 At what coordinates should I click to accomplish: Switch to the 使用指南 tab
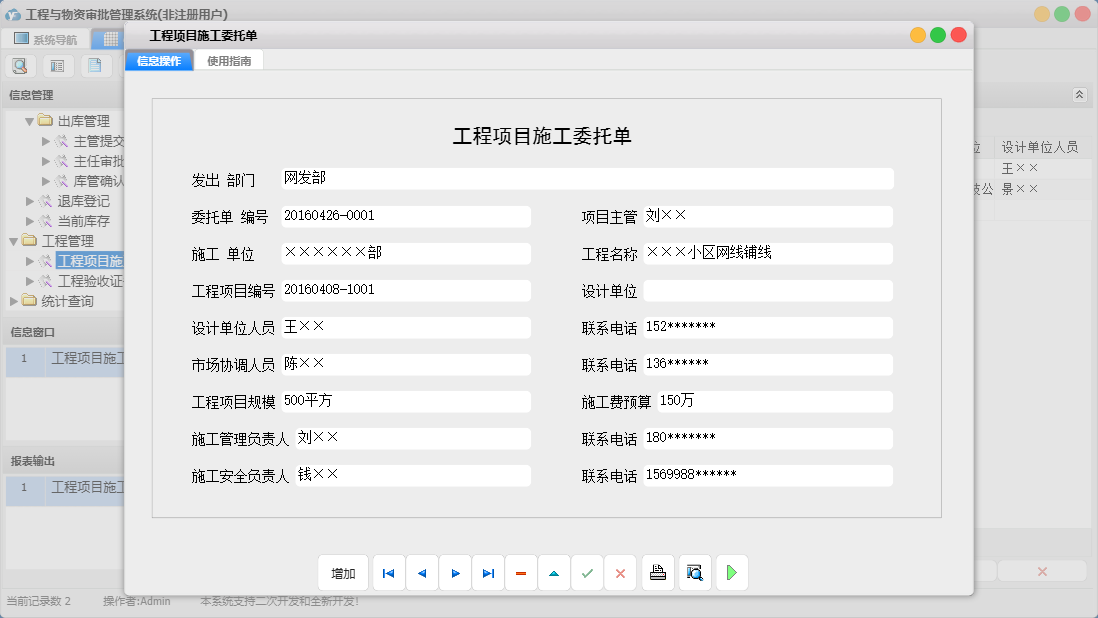pyautogui.click(x=229, y=59)
